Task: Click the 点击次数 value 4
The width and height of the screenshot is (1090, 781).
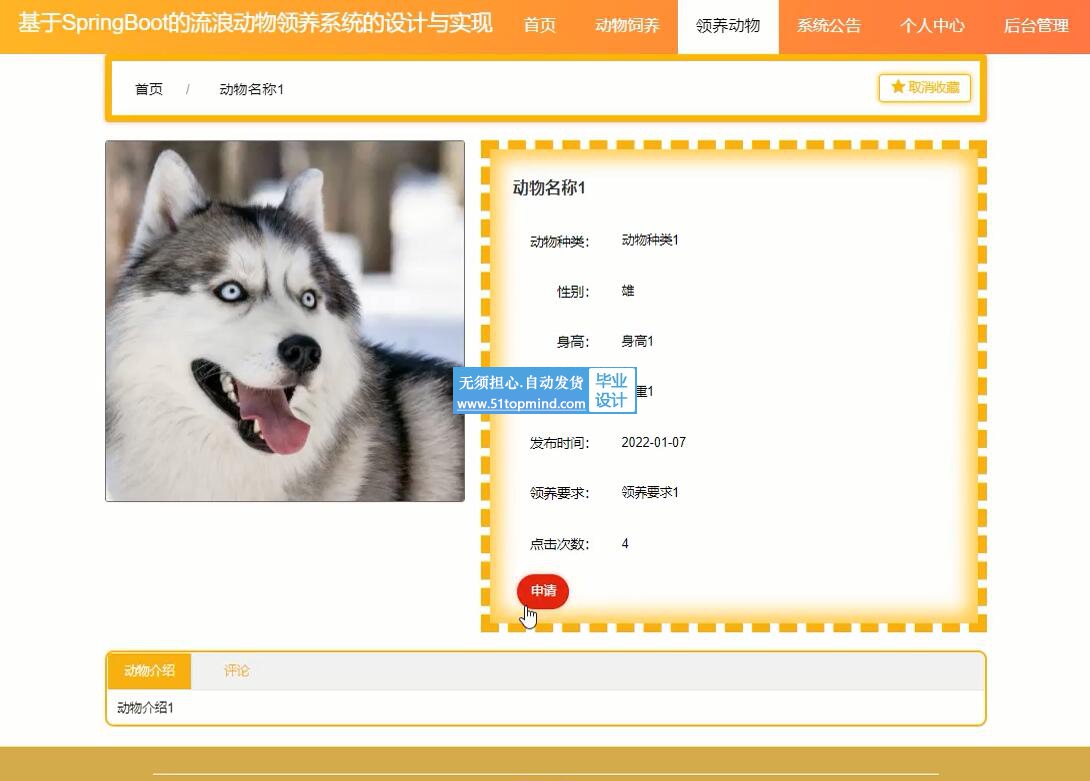Action: coord(625,544)
